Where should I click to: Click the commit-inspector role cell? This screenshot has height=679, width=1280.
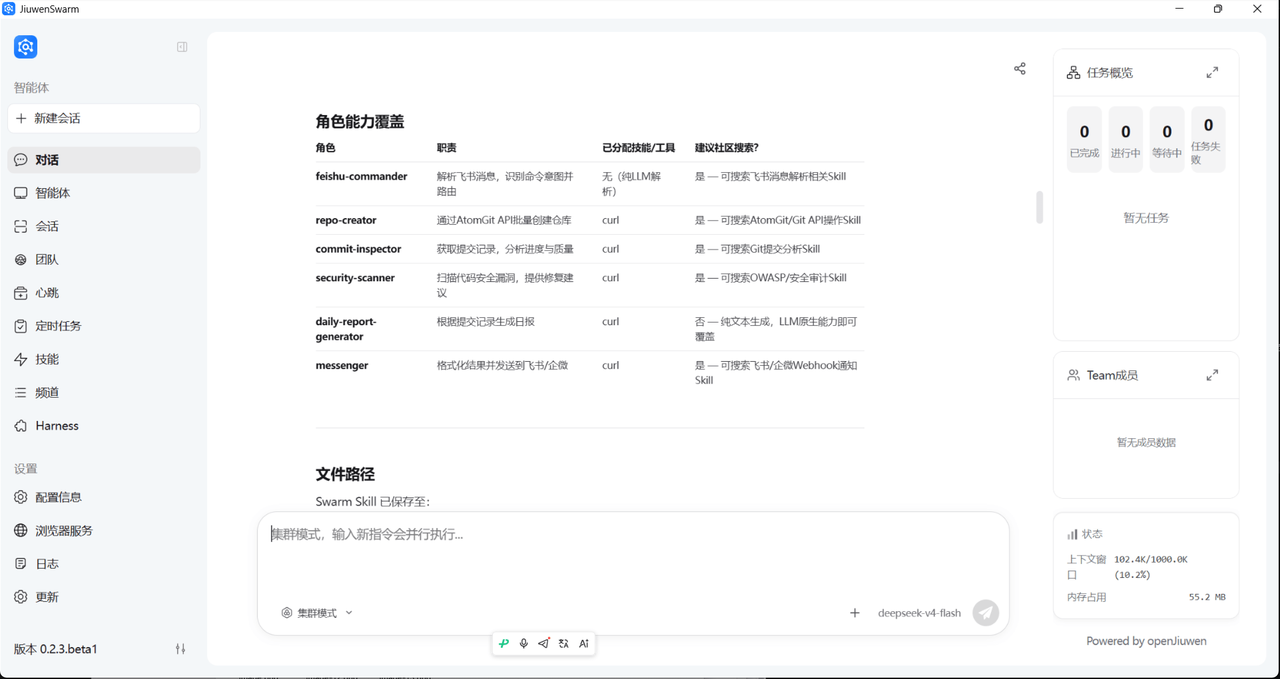pos(358,249)
